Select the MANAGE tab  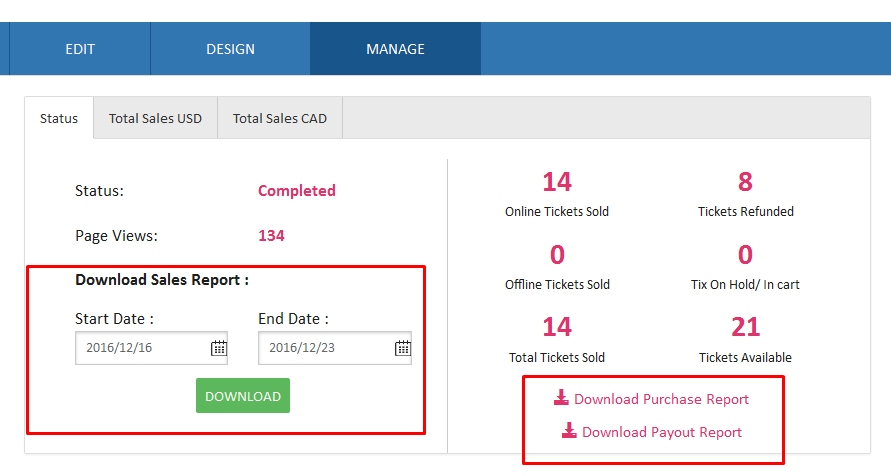[x=395, y=49]
